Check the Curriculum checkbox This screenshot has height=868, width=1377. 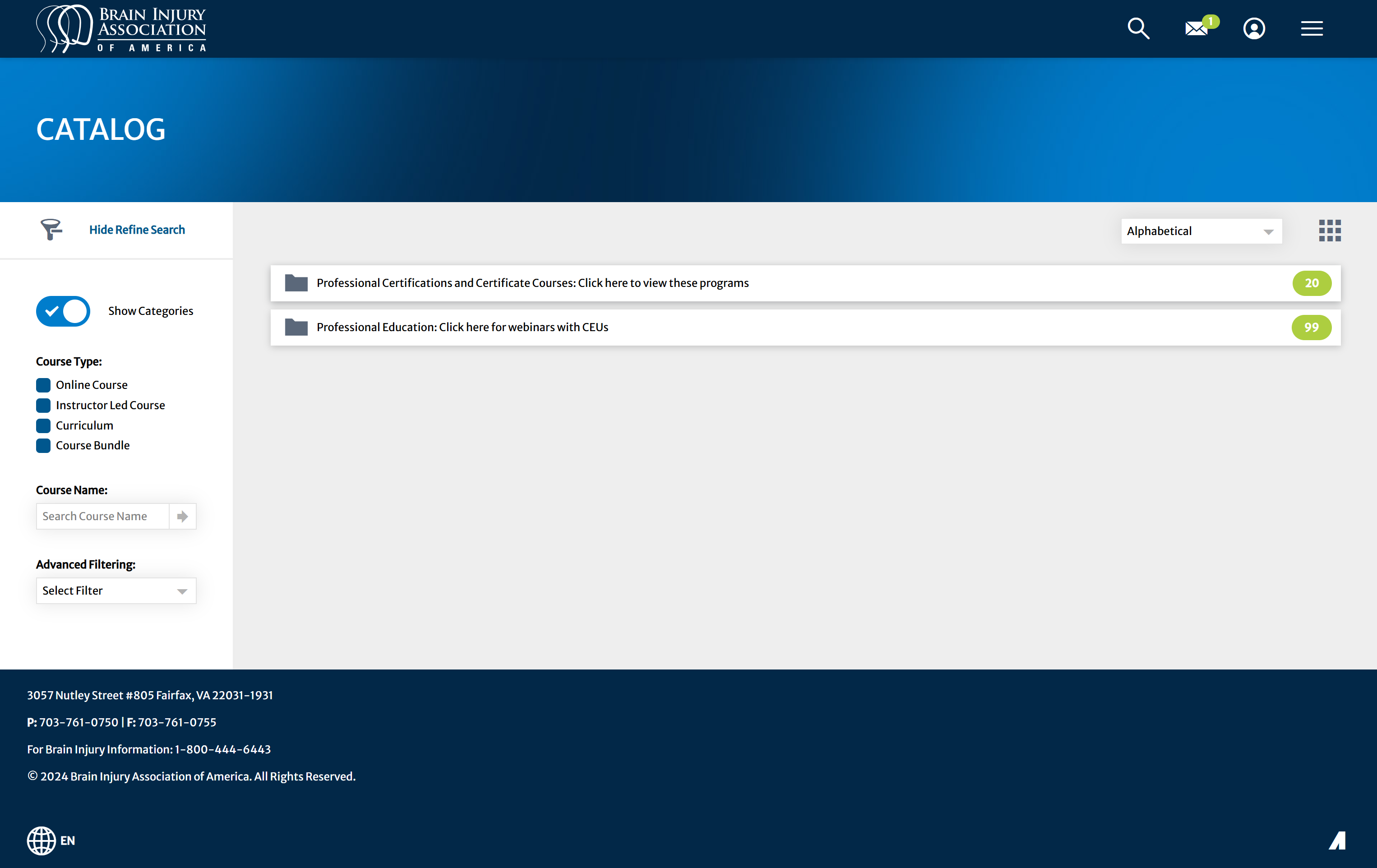point(43,425)
